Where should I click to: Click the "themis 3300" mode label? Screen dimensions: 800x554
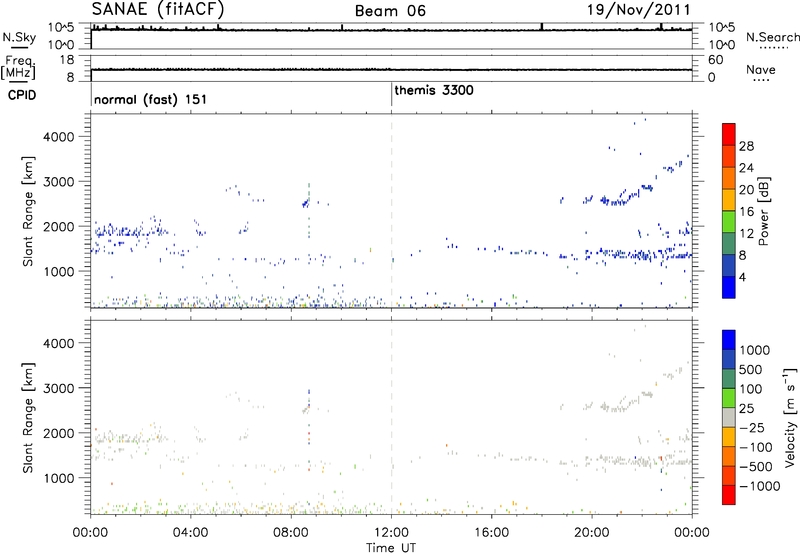pos(434,90)
